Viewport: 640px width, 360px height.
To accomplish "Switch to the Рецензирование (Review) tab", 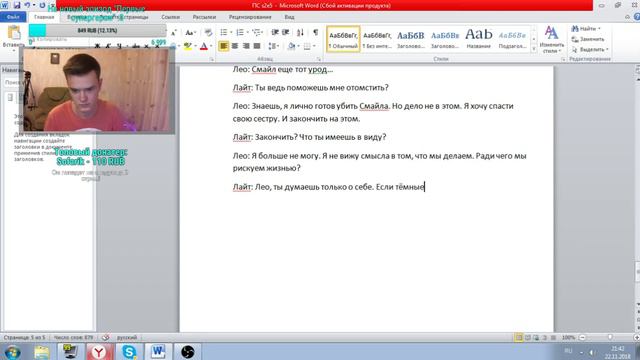I will (250, 17).
